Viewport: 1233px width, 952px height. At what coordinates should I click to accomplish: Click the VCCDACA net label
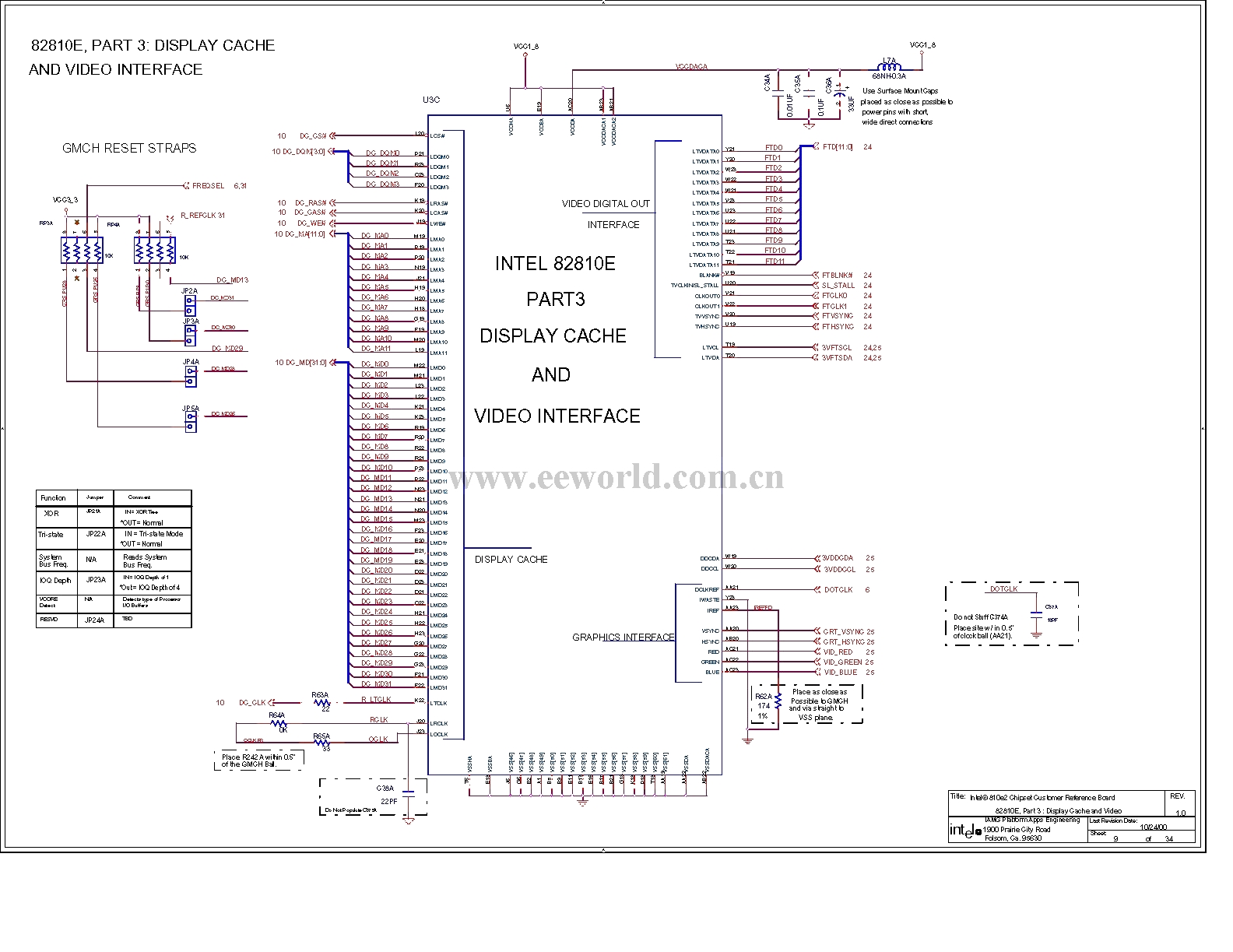691,68
